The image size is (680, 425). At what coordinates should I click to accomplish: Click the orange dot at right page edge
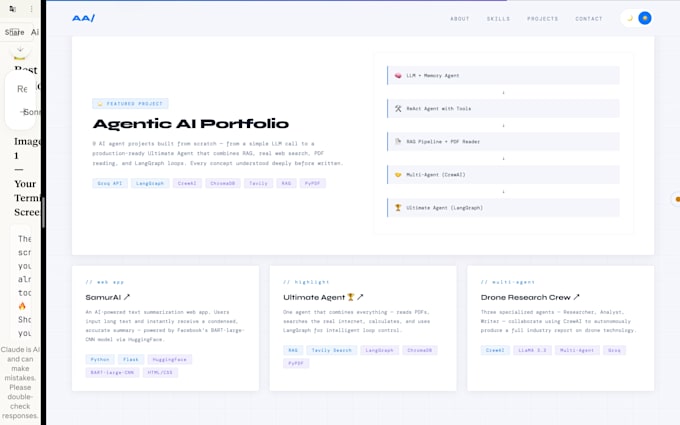(677, 199)
